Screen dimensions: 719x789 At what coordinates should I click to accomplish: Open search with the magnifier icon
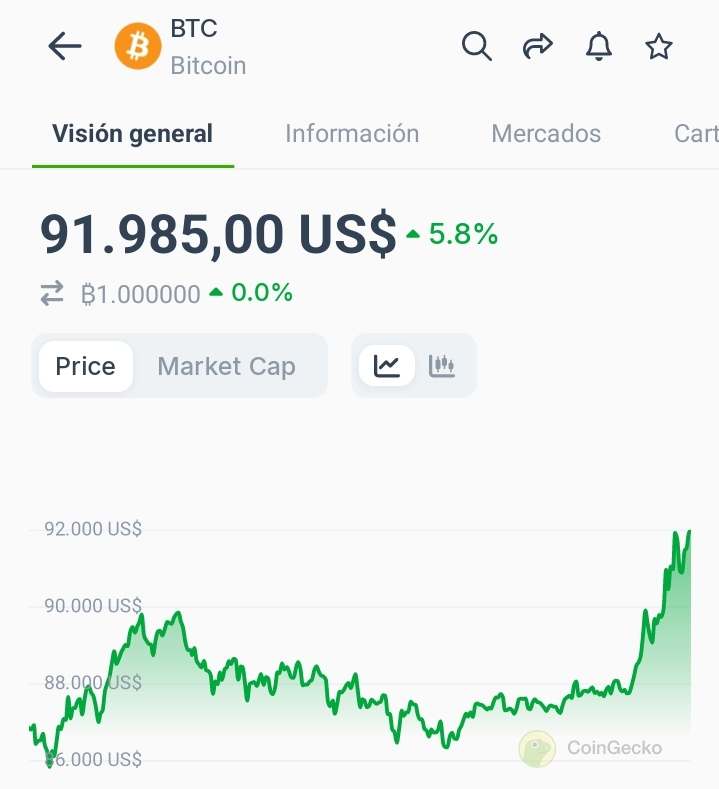[476, 46]
